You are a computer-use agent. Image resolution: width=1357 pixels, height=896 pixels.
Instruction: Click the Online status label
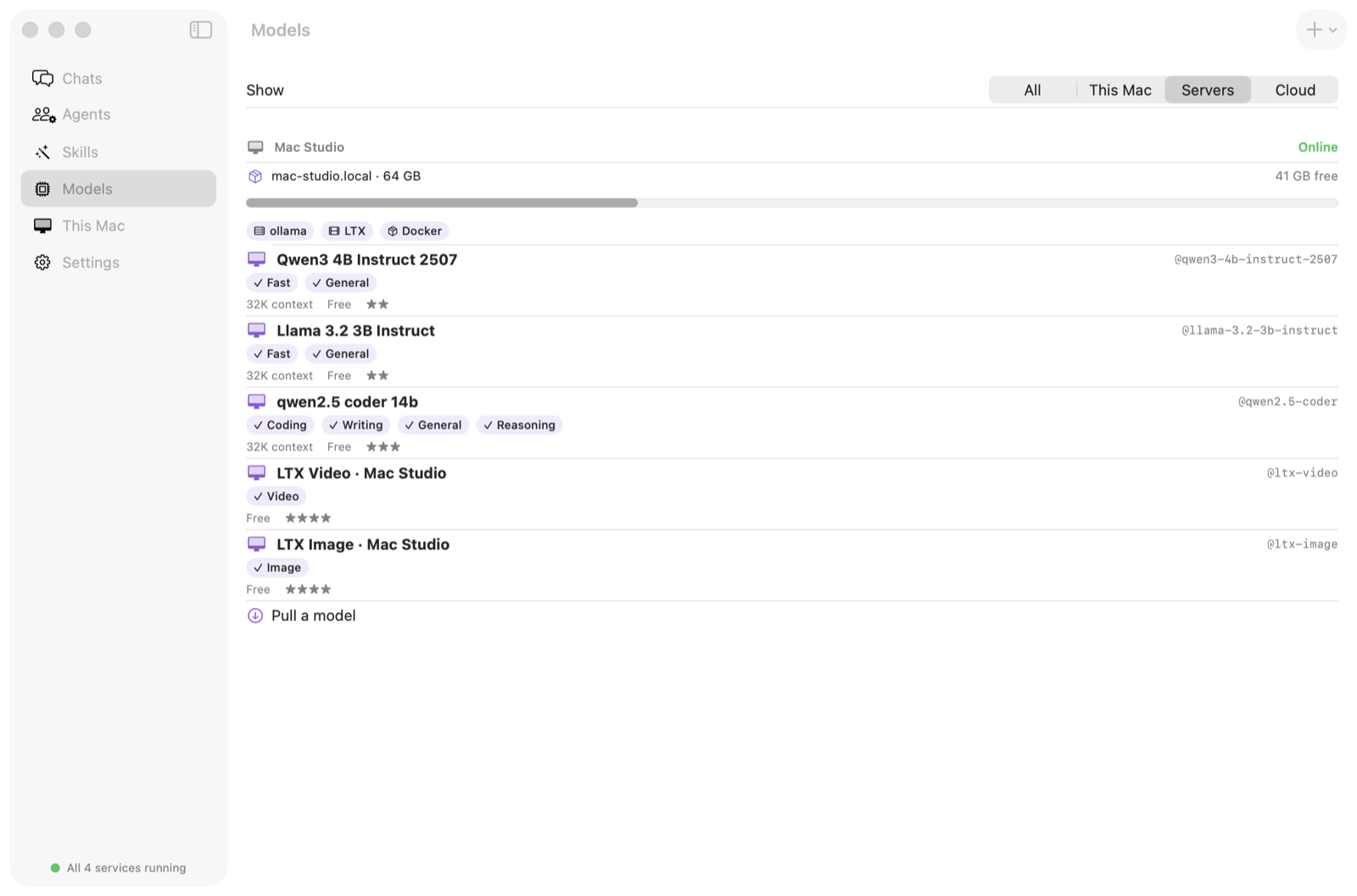click(x=1317, y=147)
